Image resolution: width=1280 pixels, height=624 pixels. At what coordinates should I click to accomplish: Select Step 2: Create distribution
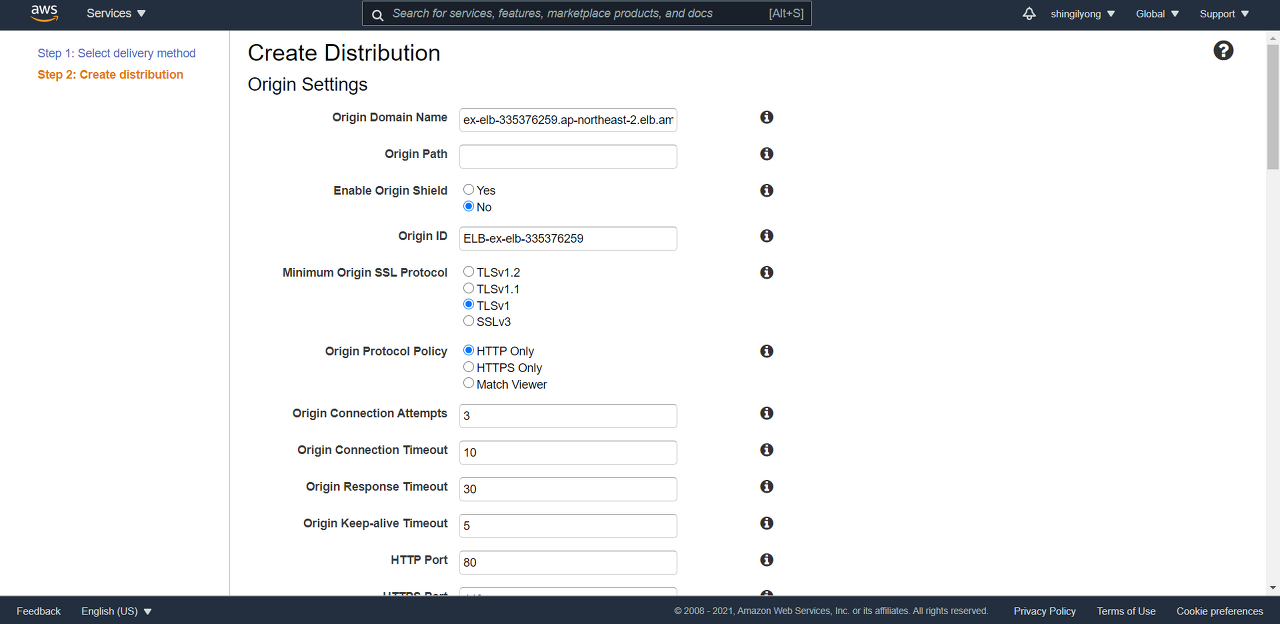coord(110,75)
